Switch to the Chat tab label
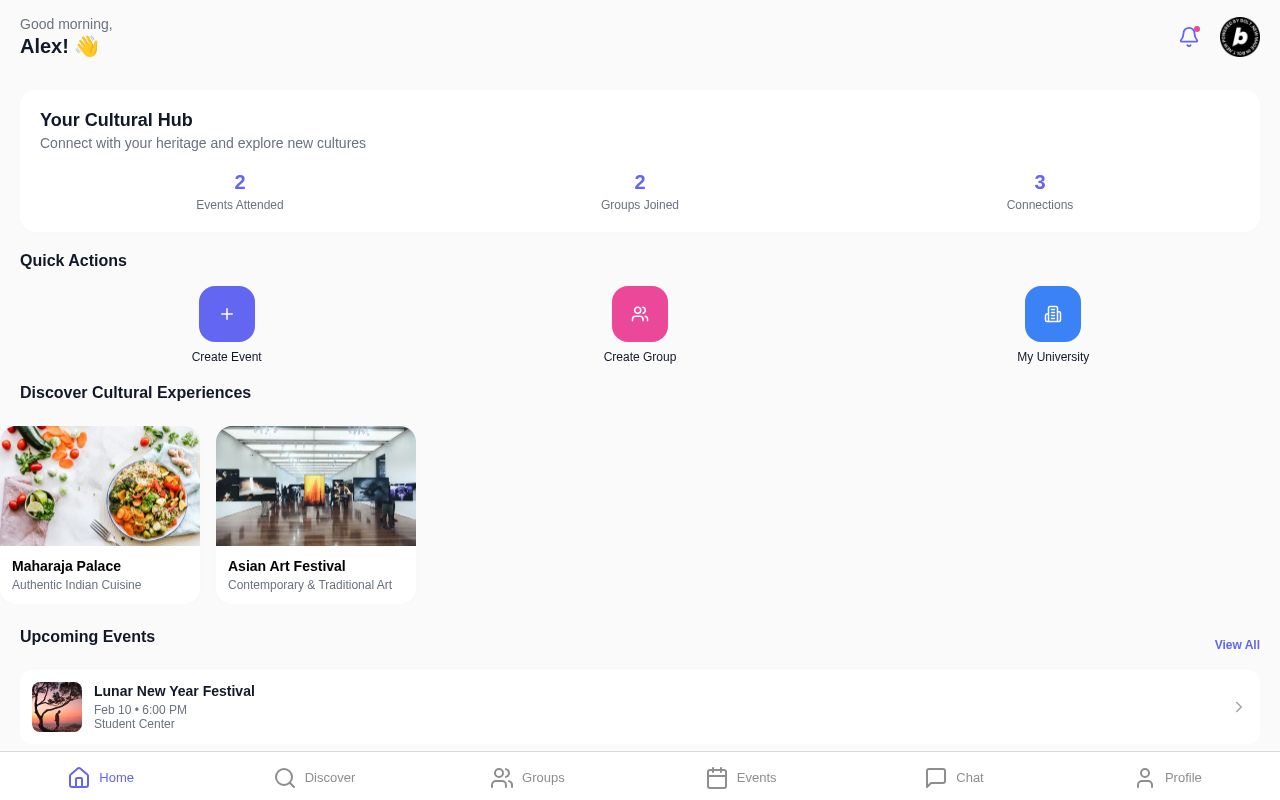 pyautogui.click(x=970, y=777)
